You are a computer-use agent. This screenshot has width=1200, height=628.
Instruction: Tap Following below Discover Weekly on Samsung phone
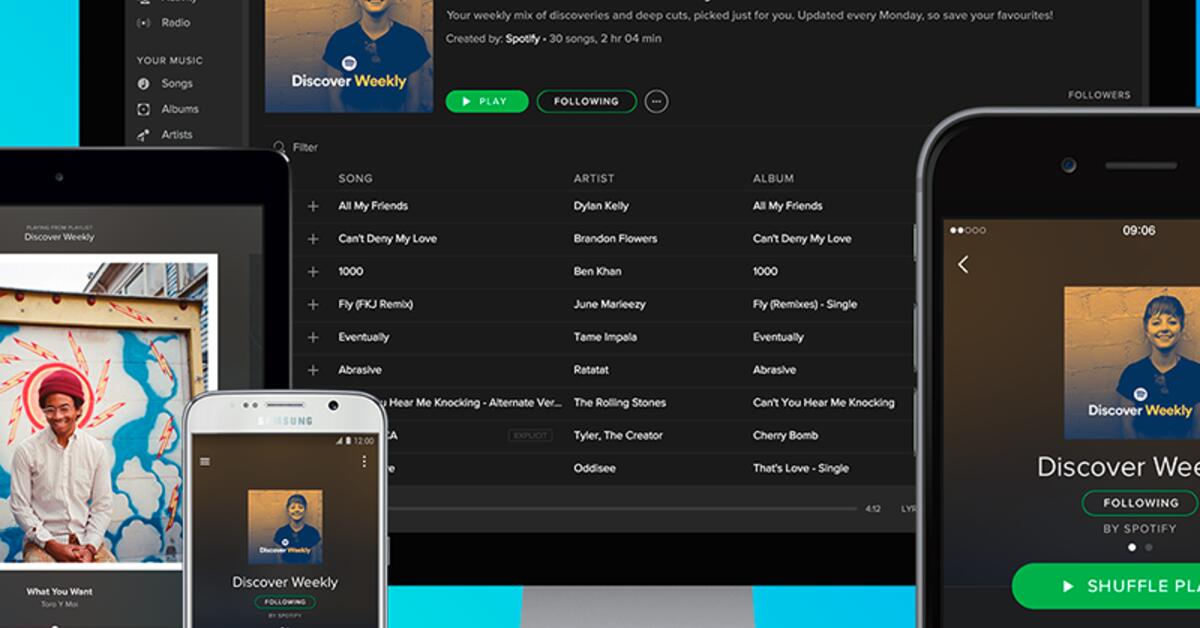(x=285, y=601)
